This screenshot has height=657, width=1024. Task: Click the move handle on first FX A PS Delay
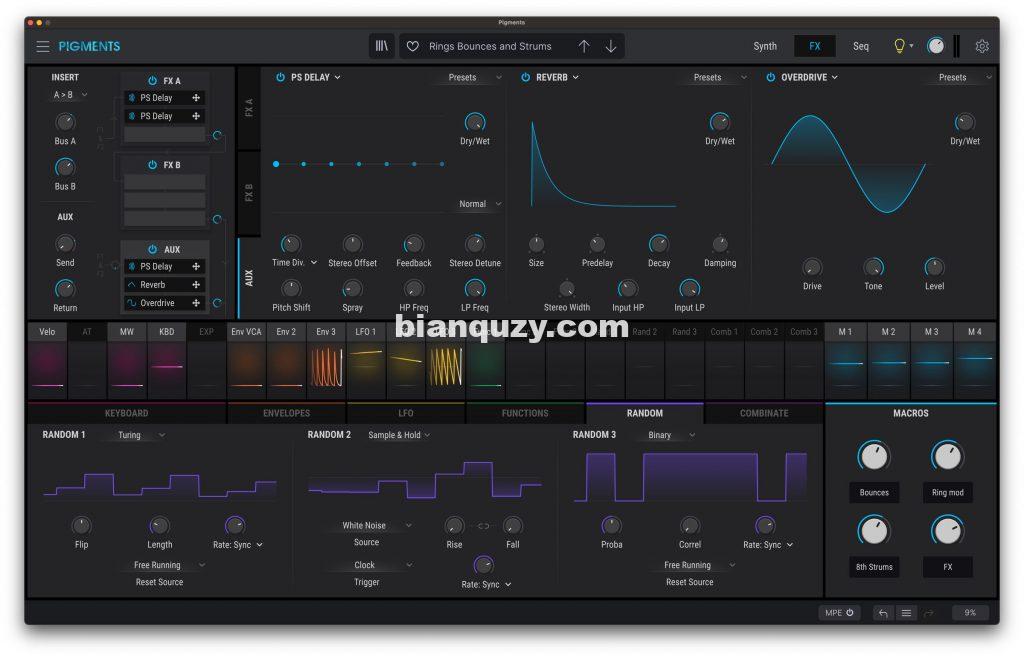tap(196, 98)
